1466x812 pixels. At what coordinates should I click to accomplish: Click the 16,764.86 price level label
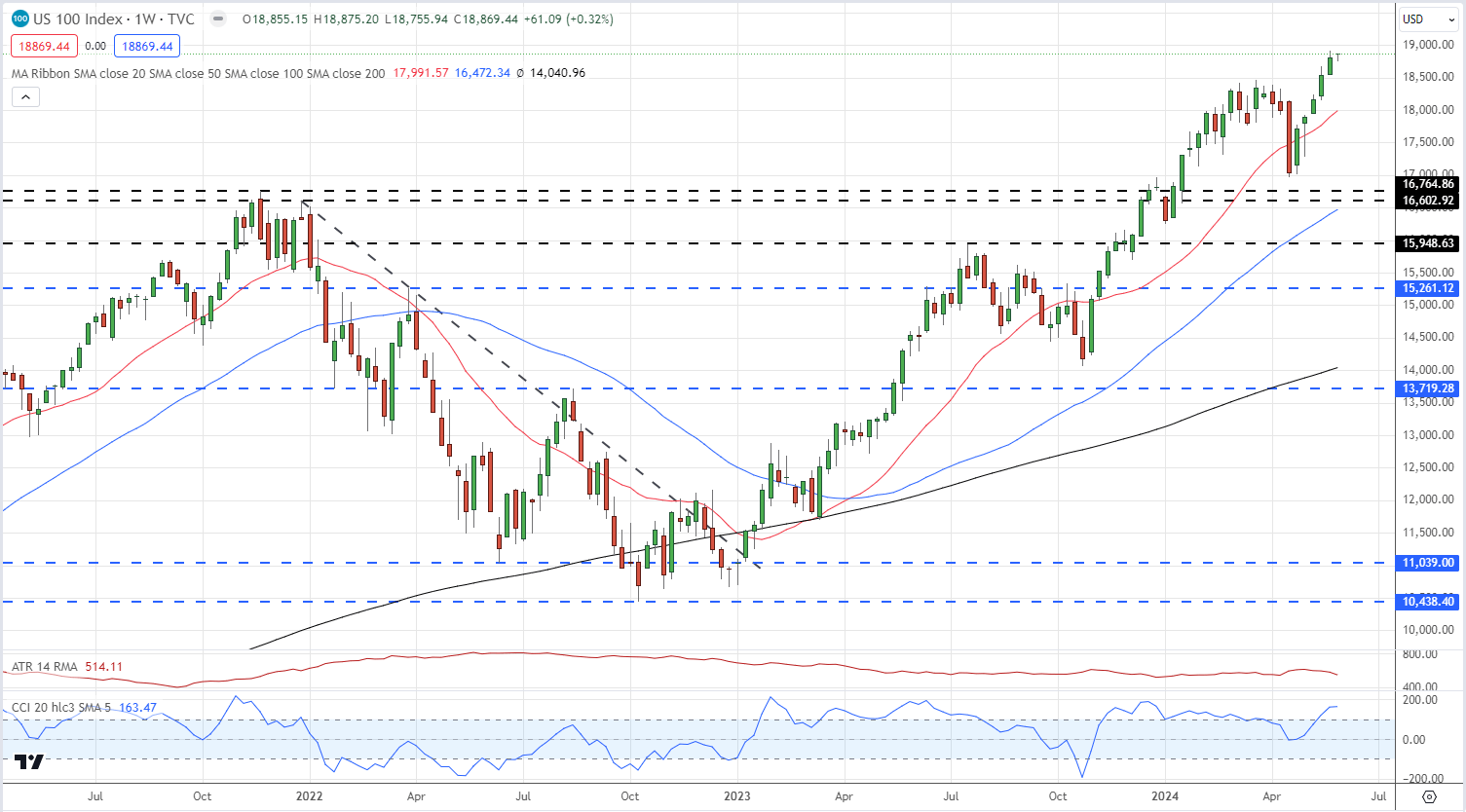[x=1428, y=184]
